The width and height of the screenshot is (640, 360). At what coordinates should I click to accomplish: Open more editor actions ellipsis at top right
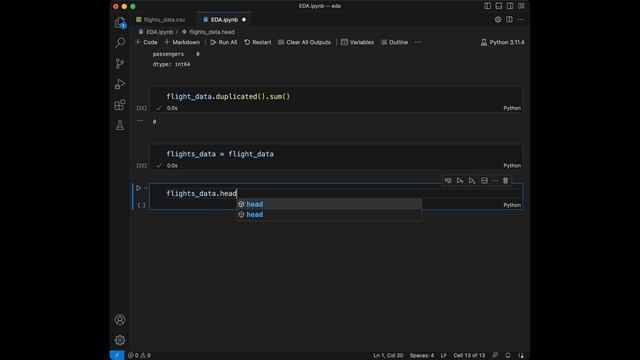(520, 20)
